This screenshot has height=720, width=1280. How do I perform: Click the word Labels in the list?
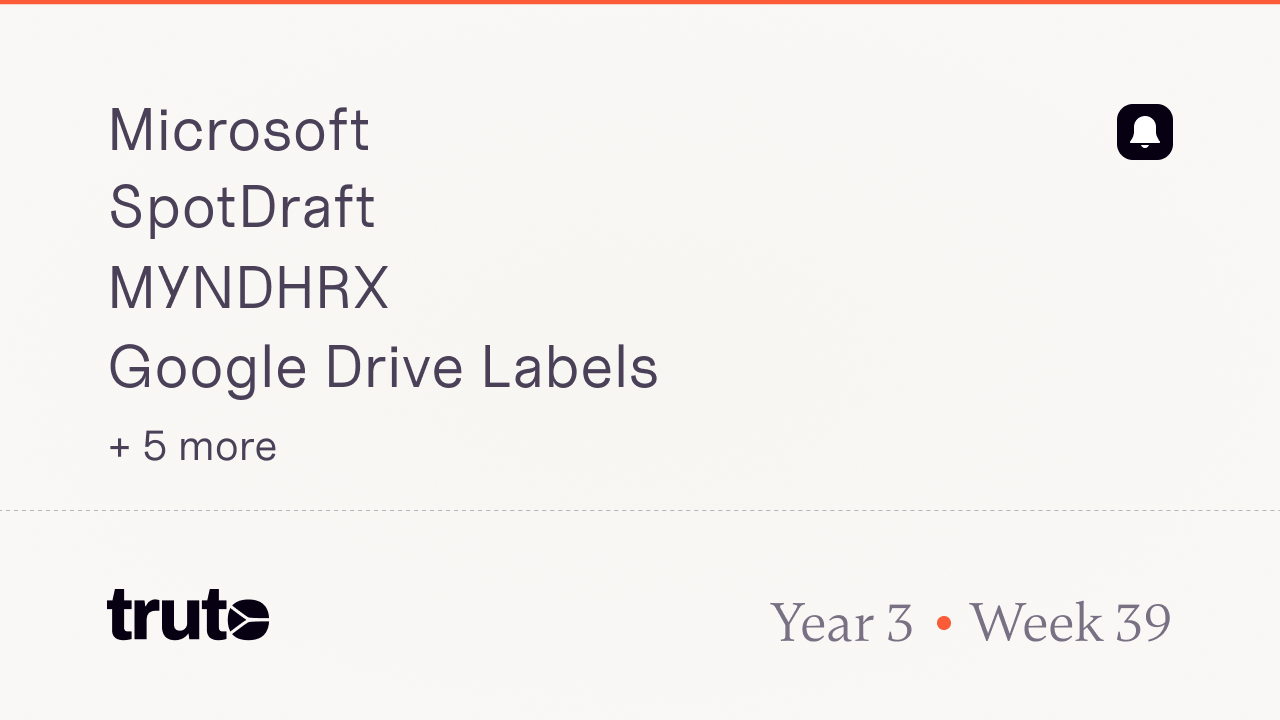[569, 367]
